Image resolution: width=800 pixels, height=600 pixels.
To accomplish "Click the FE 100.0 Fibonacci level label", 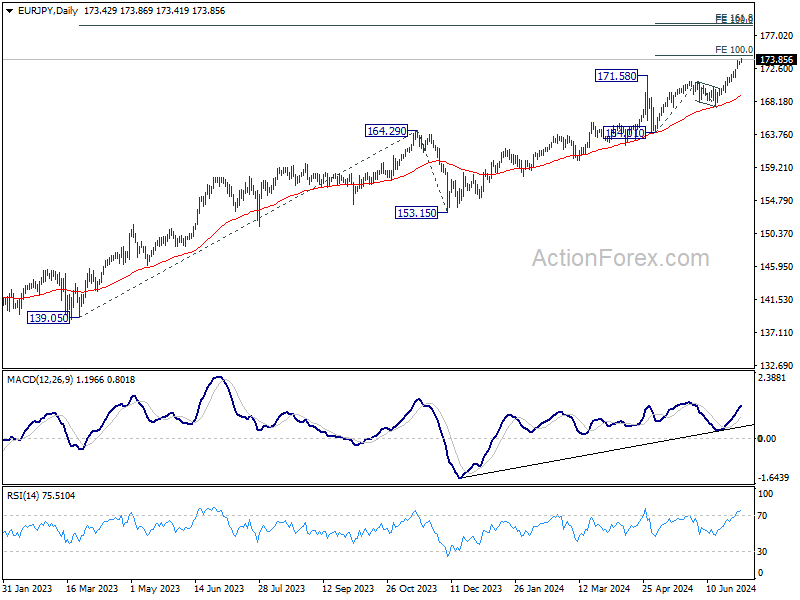I will [734, 49].
